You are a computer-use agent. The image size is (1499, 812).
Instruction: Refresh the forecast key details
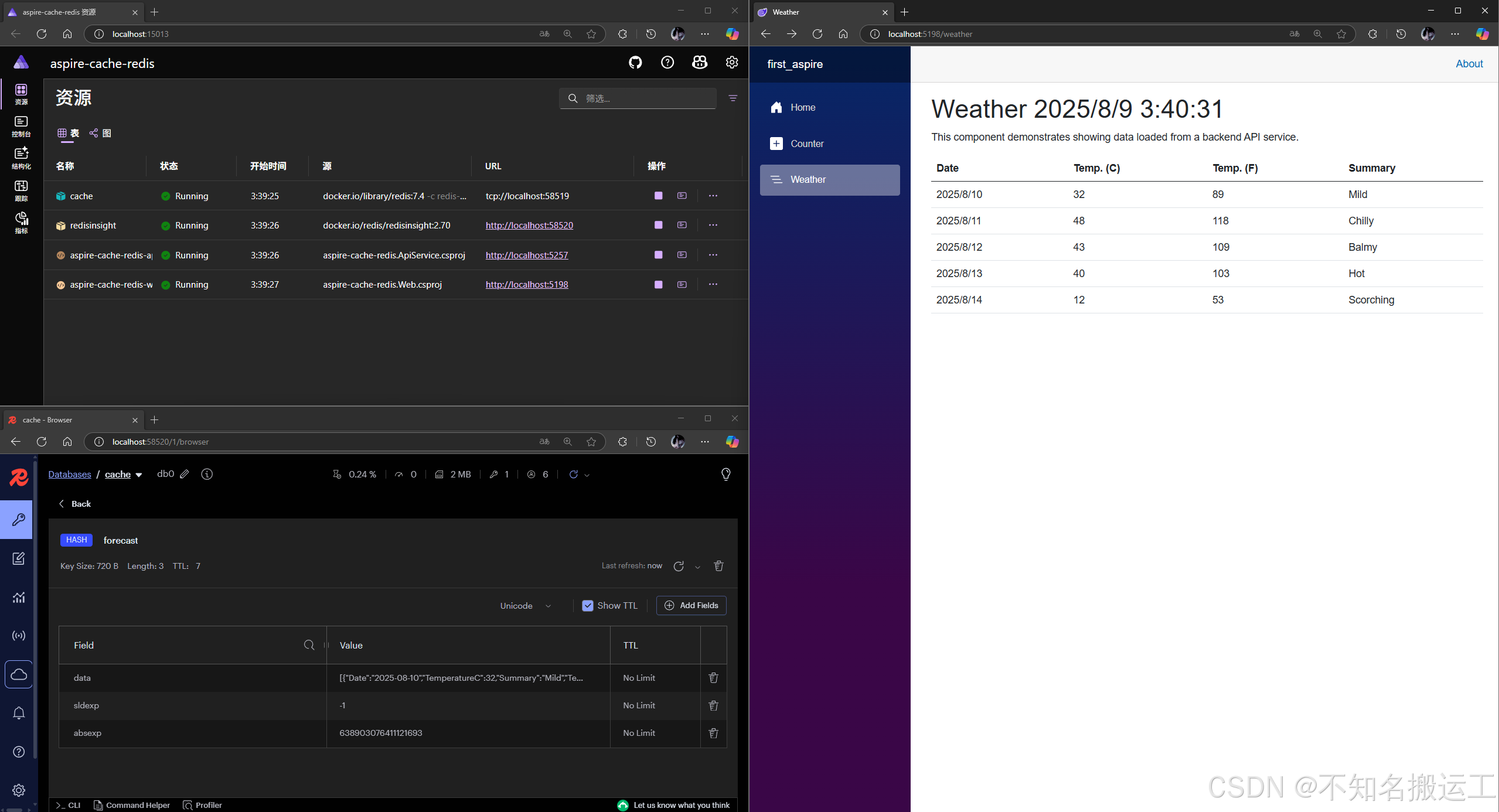point(679,566)
